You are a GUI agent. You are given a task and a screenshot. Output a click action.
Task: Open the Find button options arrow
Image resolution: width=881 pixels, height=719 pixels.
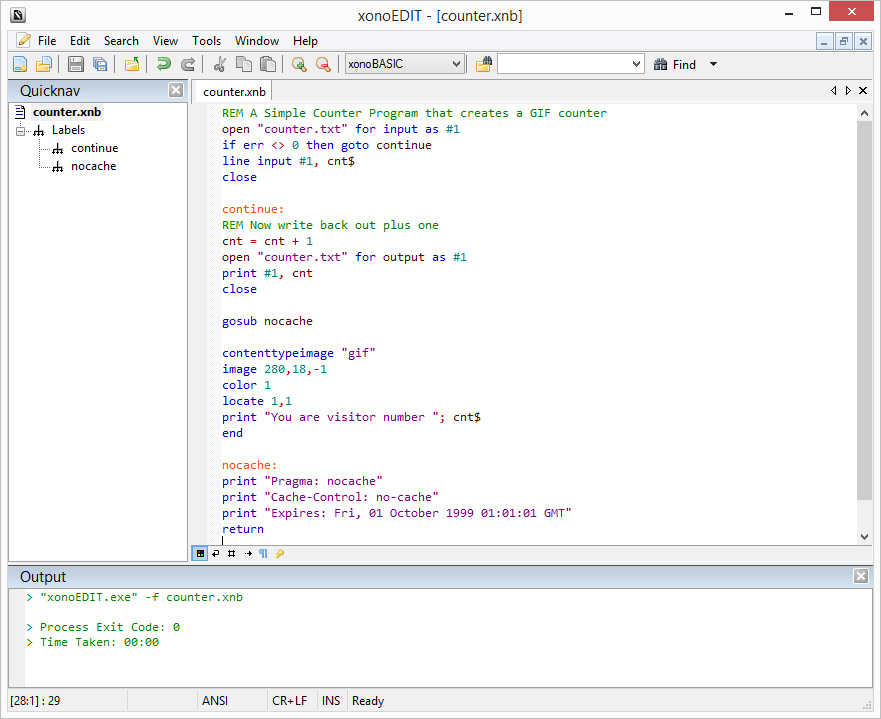[x=713, y=64]
